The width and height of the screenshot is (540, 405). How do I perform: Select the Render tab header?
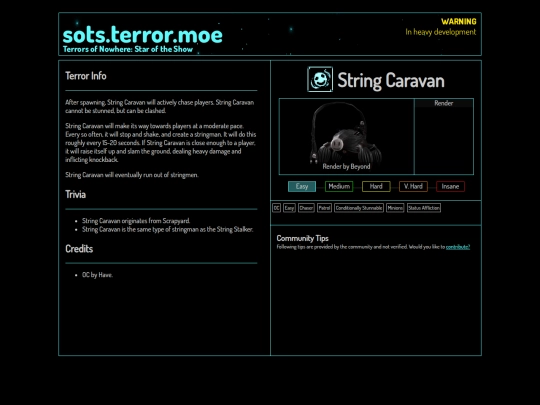444,103
